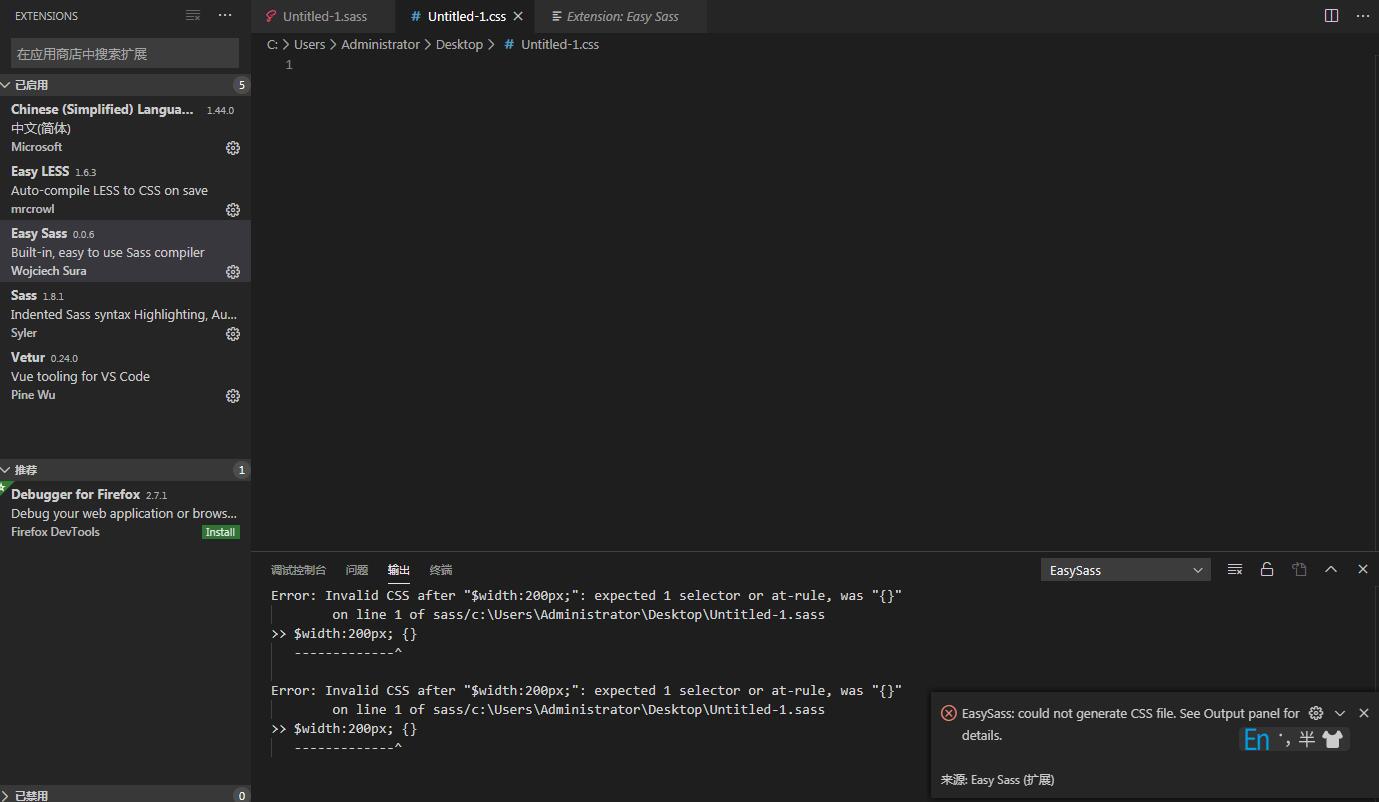Viewport: 1379px width, 802px height.
Task: Open the debug console panel tab
Action: coord(298,570)
